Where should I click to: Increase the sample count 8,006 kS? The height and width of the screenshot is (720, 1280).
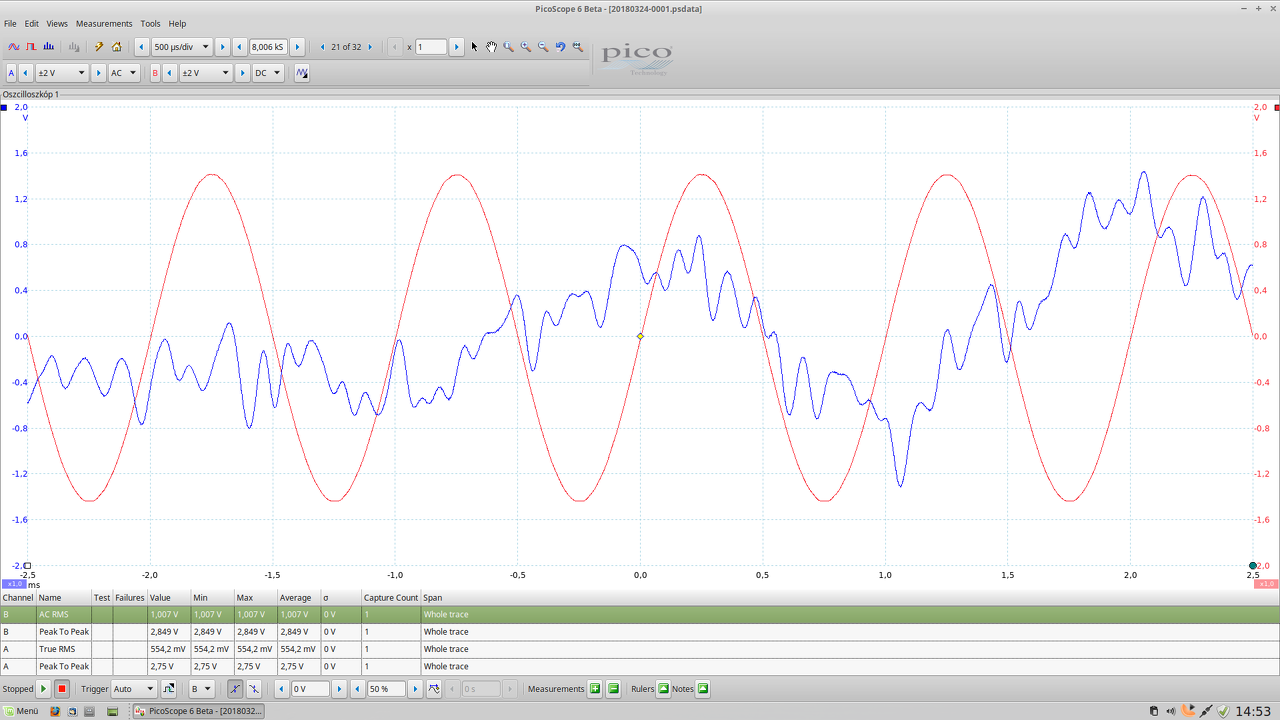297,47
